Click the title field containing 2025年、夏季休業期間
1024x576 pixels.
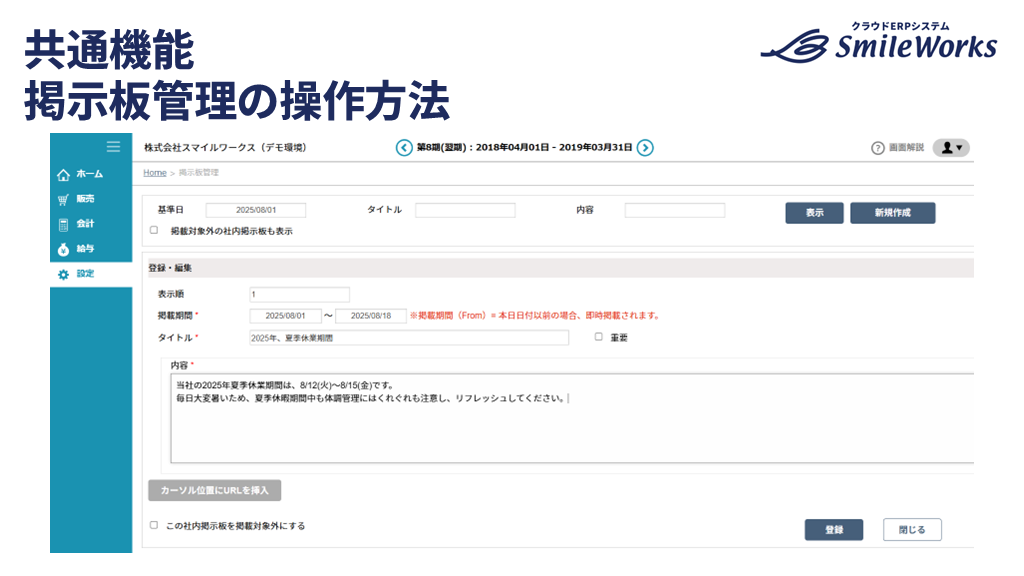[x=409, y=338]
